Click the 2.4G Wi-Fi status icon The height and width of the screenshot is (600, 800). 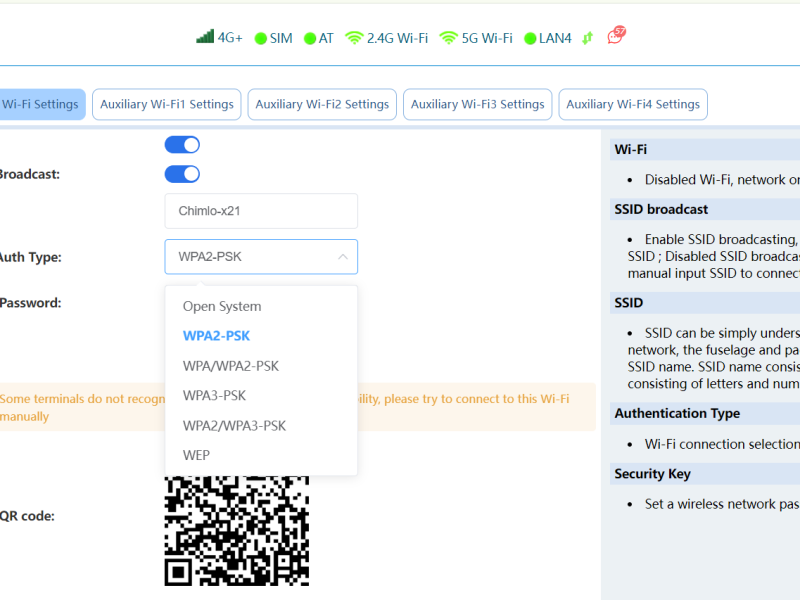click(354, 38)
